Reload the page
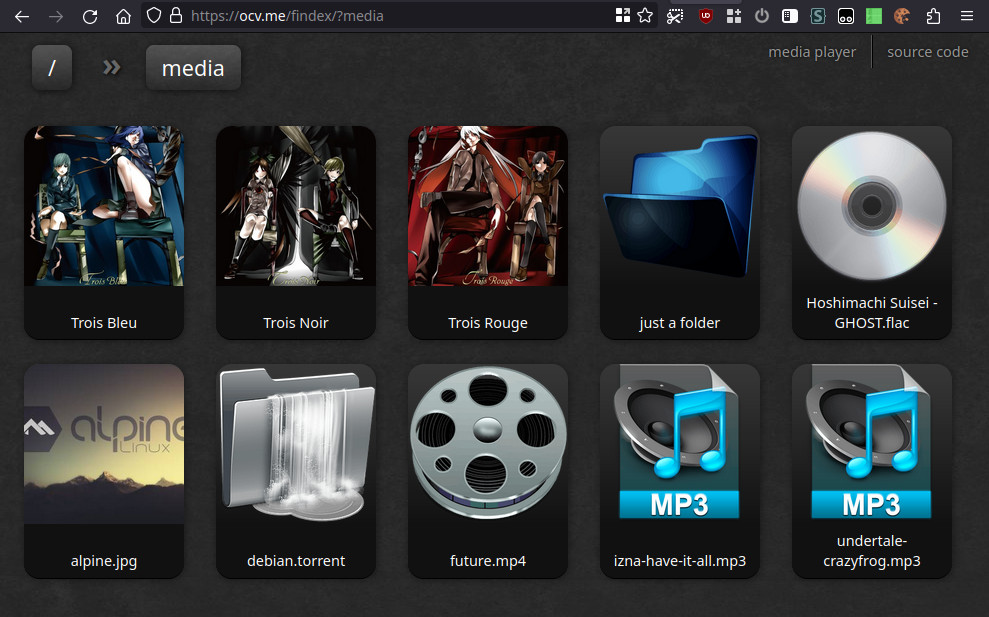Viewport: 989px width, 617px height. pos(90,16)
